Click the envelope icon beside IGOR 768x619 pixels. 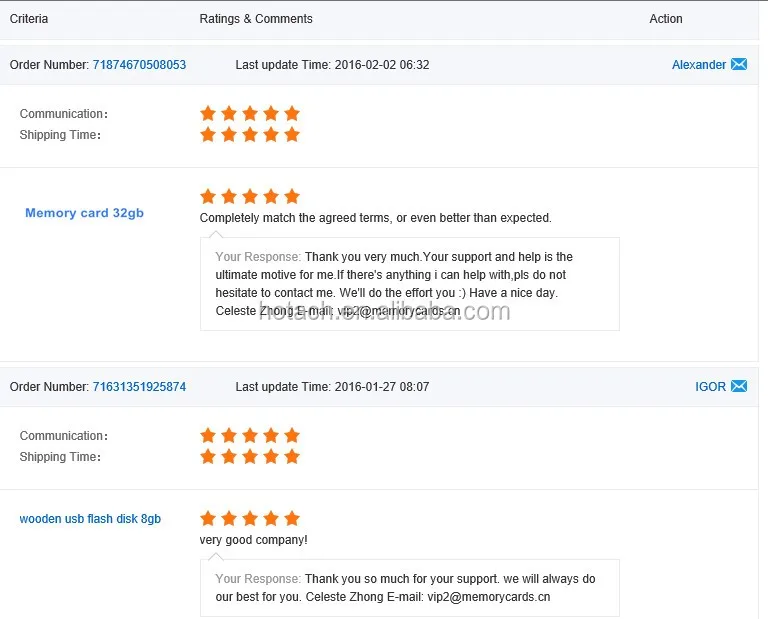point(739,386)
